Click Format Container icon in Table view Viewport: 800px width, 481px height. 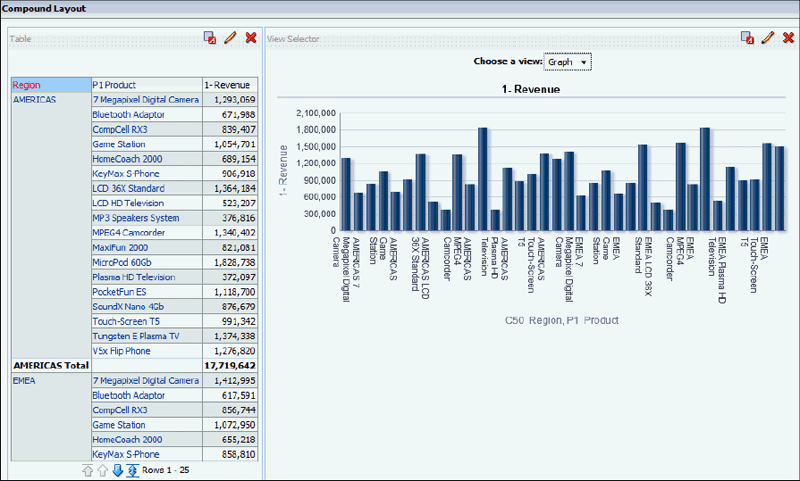coord(210,38)
